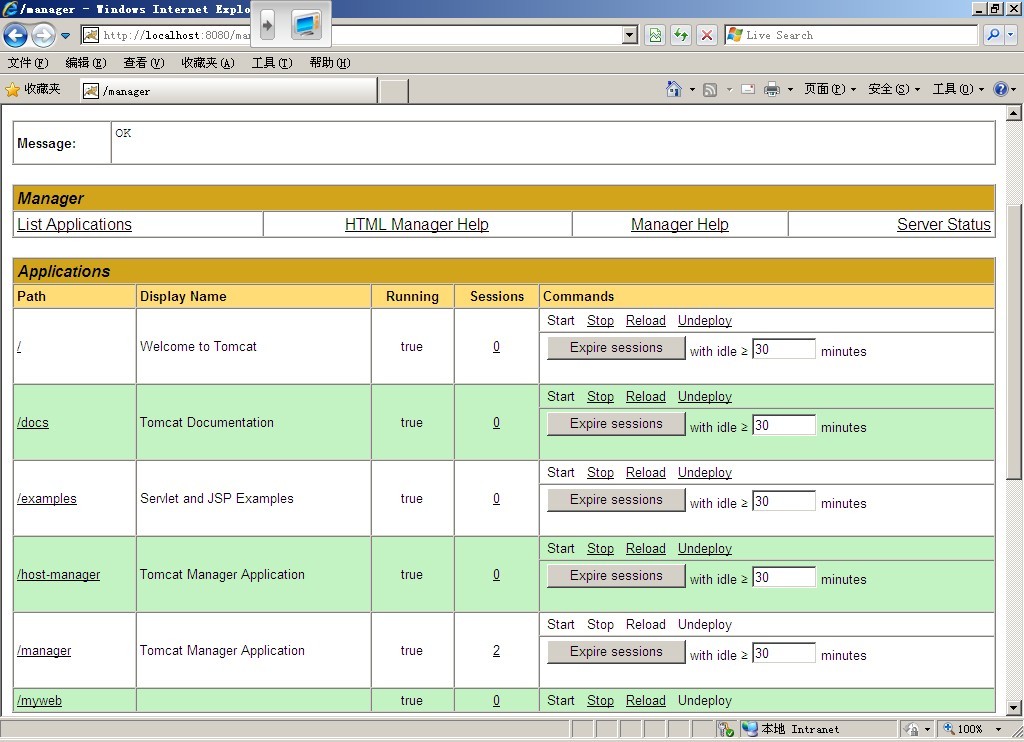Open the root / path link
The height and width of the screenshot is (742, 1024).
coord(19,347)
